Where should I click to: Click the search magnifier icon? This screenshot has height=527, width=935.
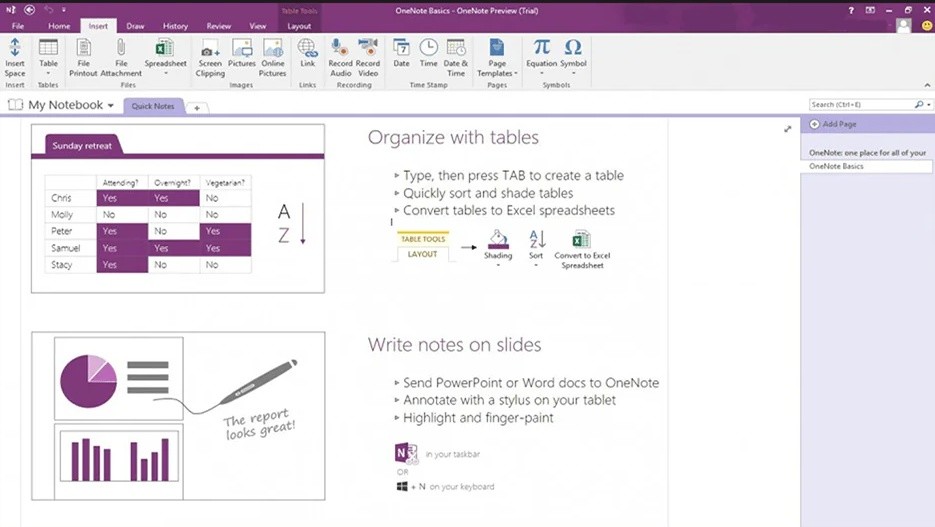click(x=919, y=104)
